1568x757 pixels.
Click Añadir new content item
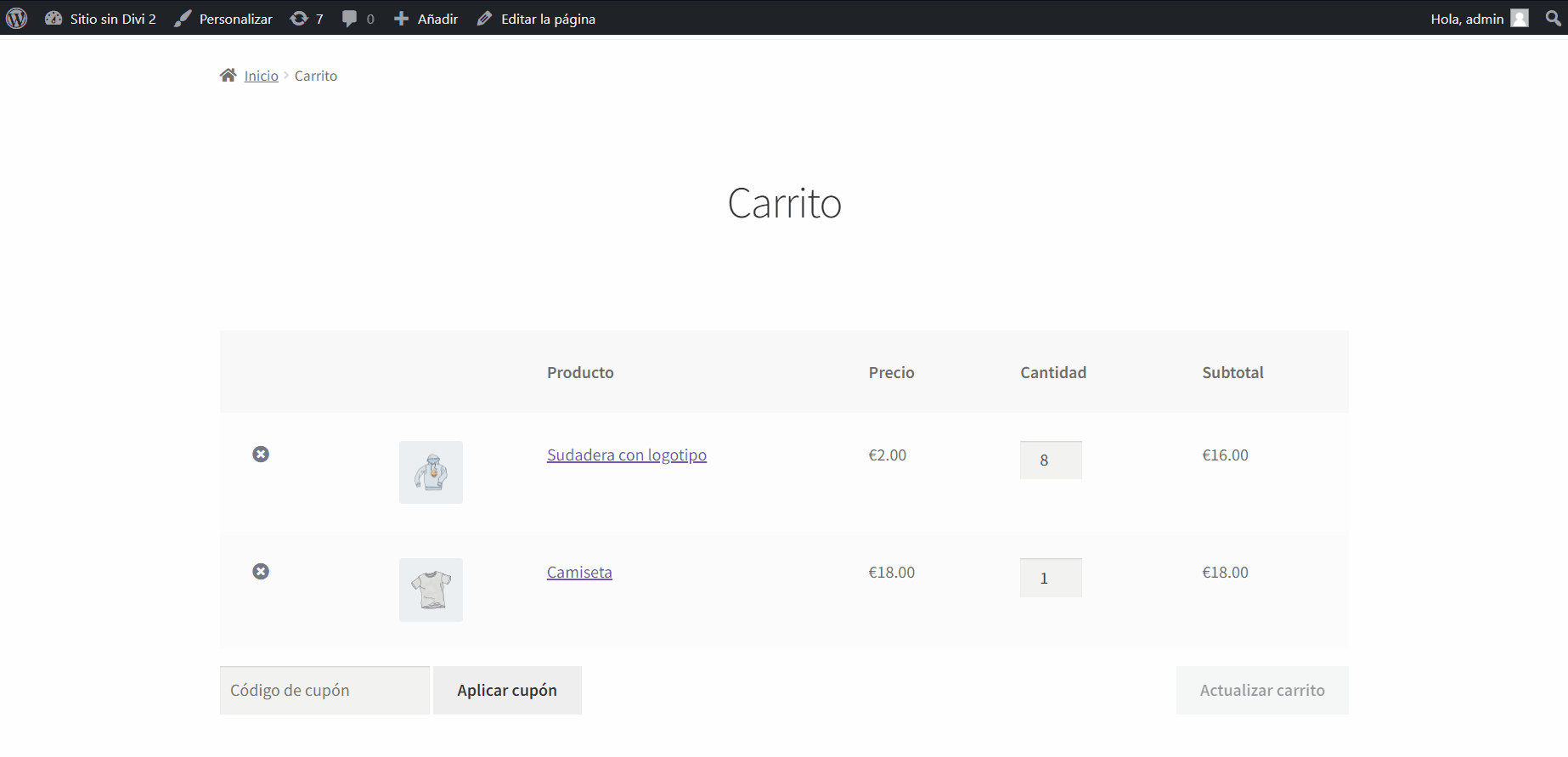click(426, 19)
